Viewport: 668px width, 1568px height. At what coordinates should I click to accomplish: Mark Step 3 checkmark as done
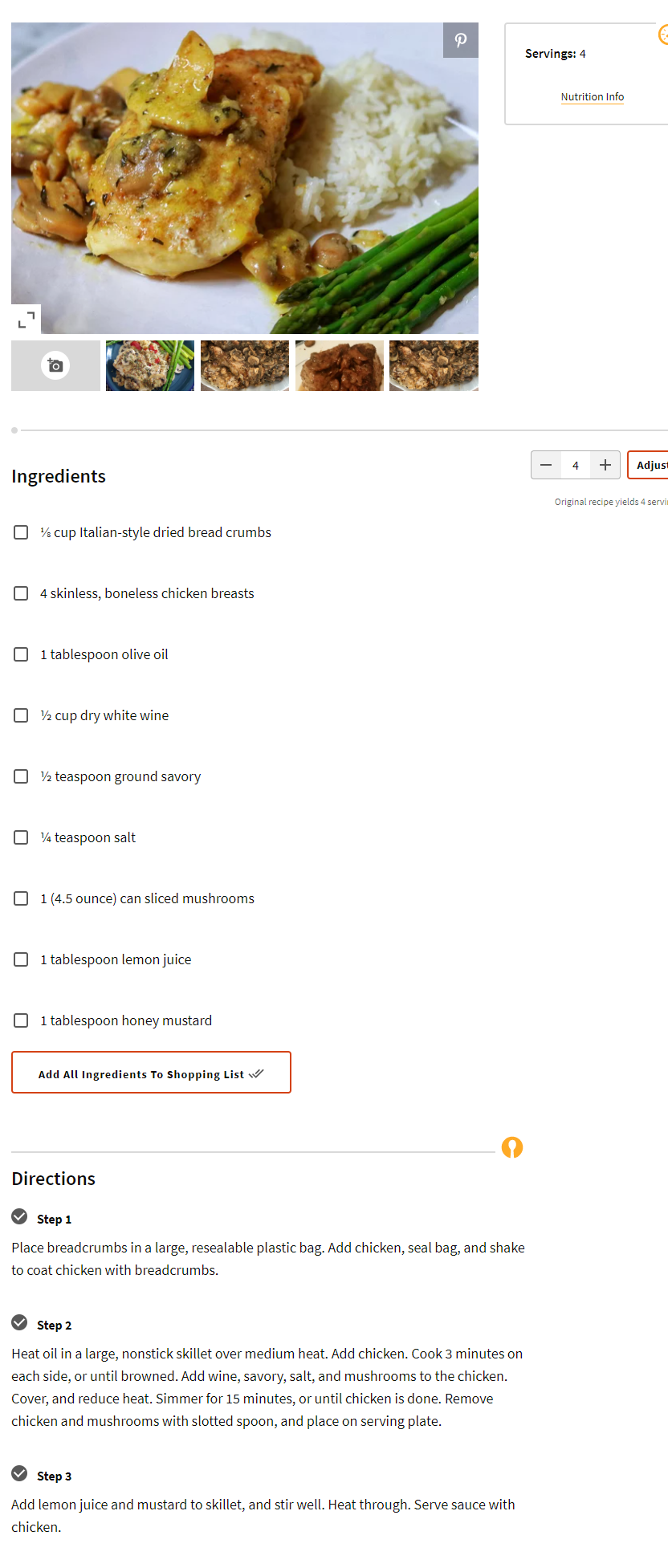(x=20, y=1473)
